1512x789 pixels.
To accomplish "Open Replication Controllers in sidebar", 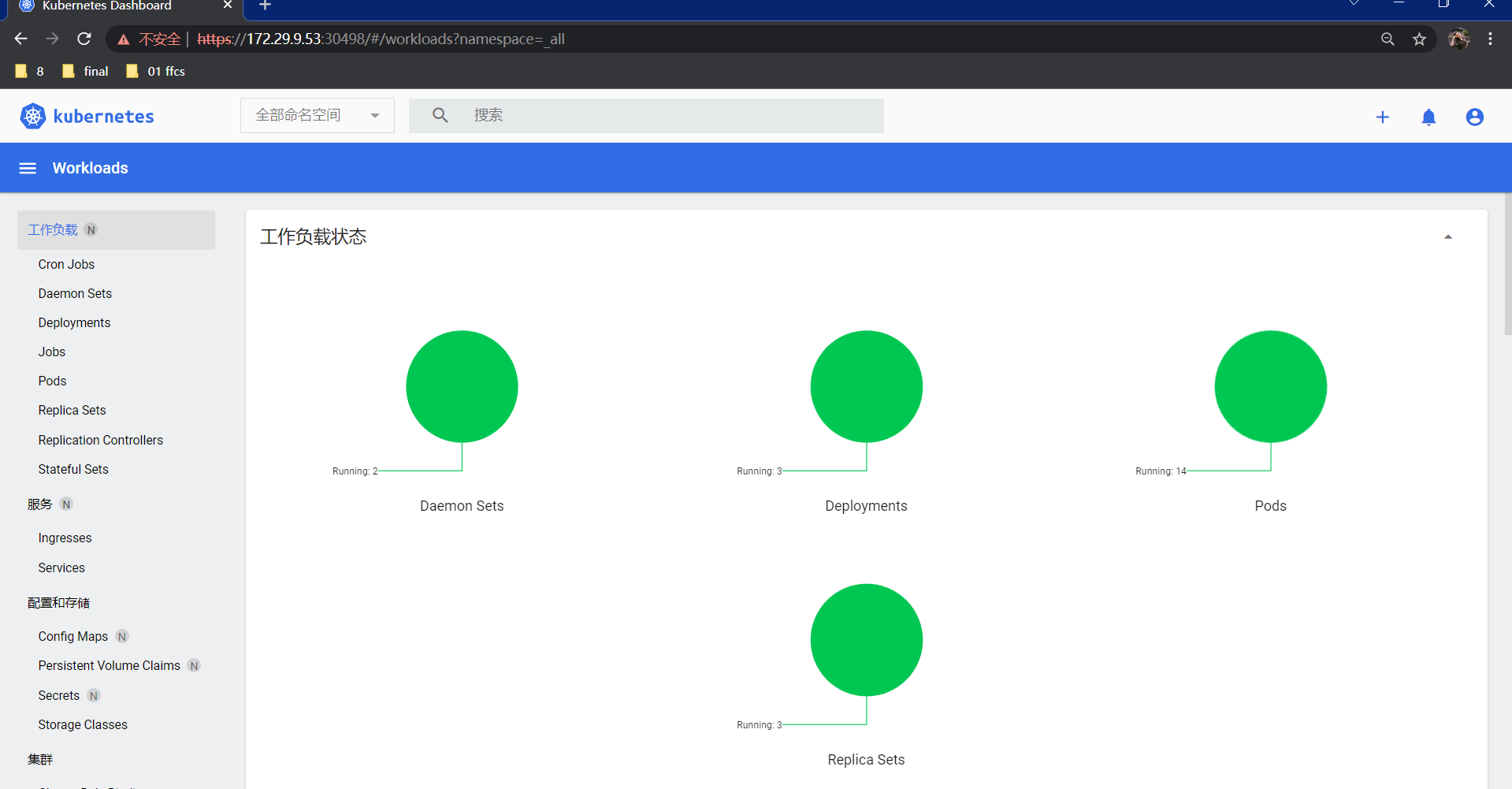I will tap(101, 441).
